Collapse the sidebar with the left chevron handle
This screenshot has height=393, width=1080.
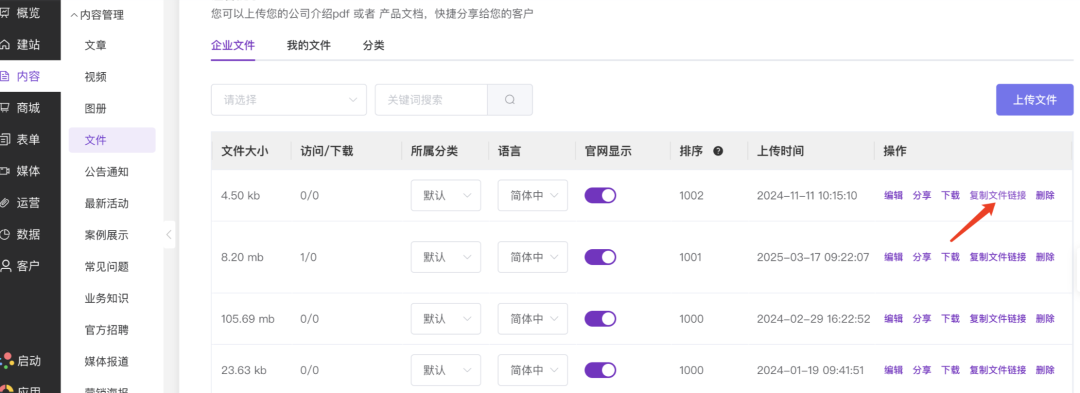pyautogui.click(x=169, y=235)
